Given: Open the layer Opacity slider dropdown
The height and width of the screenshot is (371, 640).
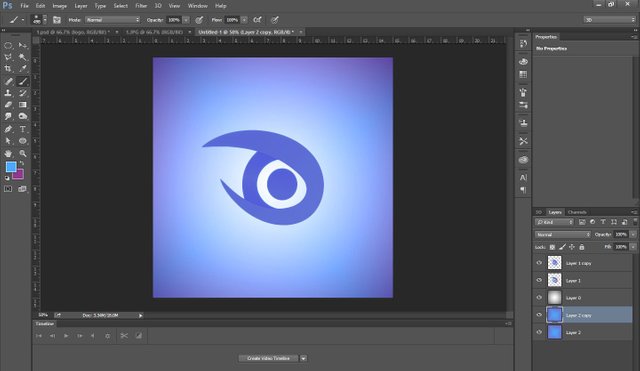Looking at the screenshot, I should coord(633,234).
